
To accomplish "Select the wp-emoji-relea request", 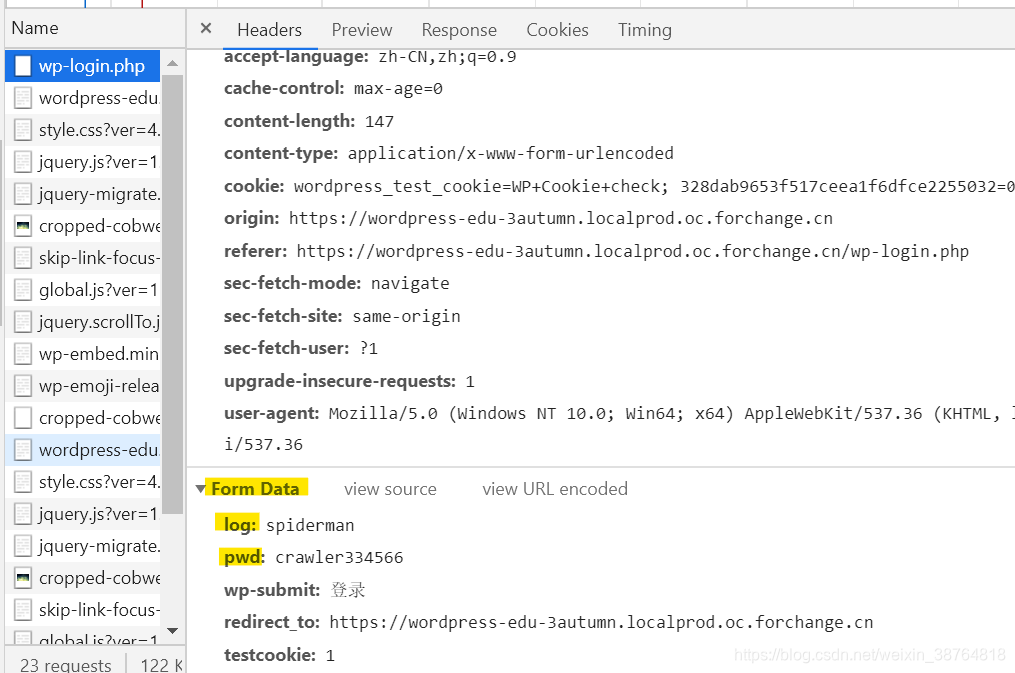I will click(83, 386).
